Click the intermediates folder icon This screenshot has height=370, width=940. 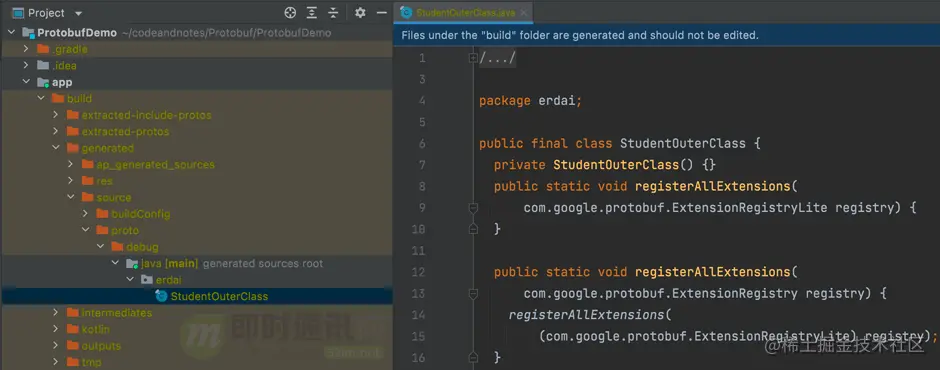point(73,312)
